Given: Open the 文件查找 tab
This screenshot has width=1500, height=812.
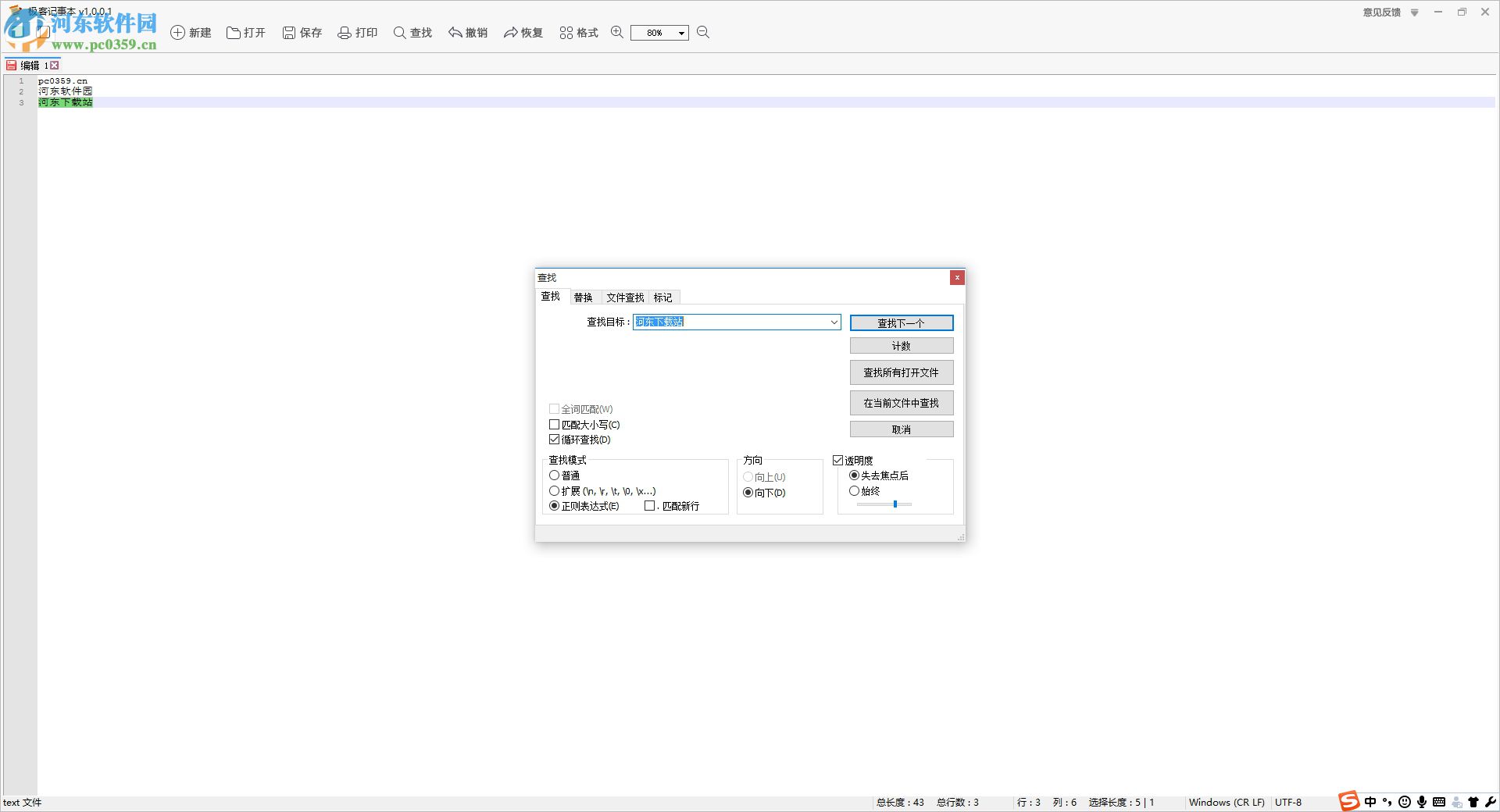Looking at the screenshot, I should point(625,297).
